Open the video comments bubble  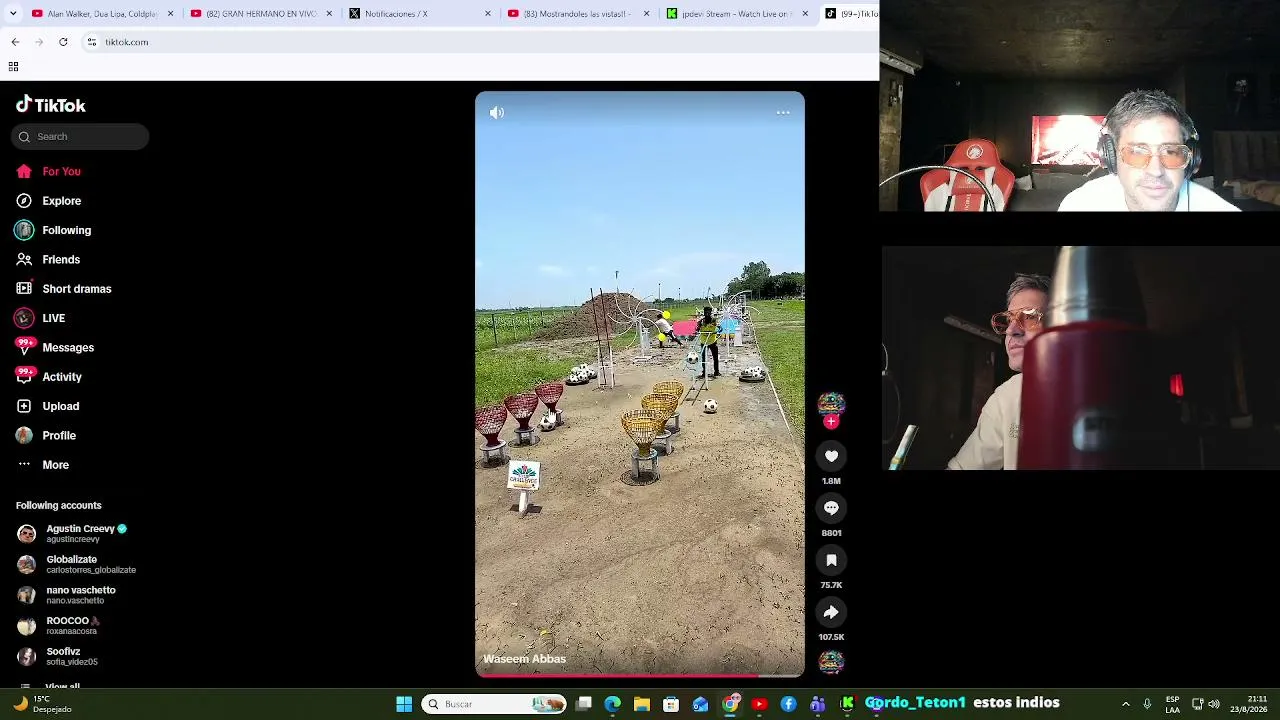pos(831,508)
